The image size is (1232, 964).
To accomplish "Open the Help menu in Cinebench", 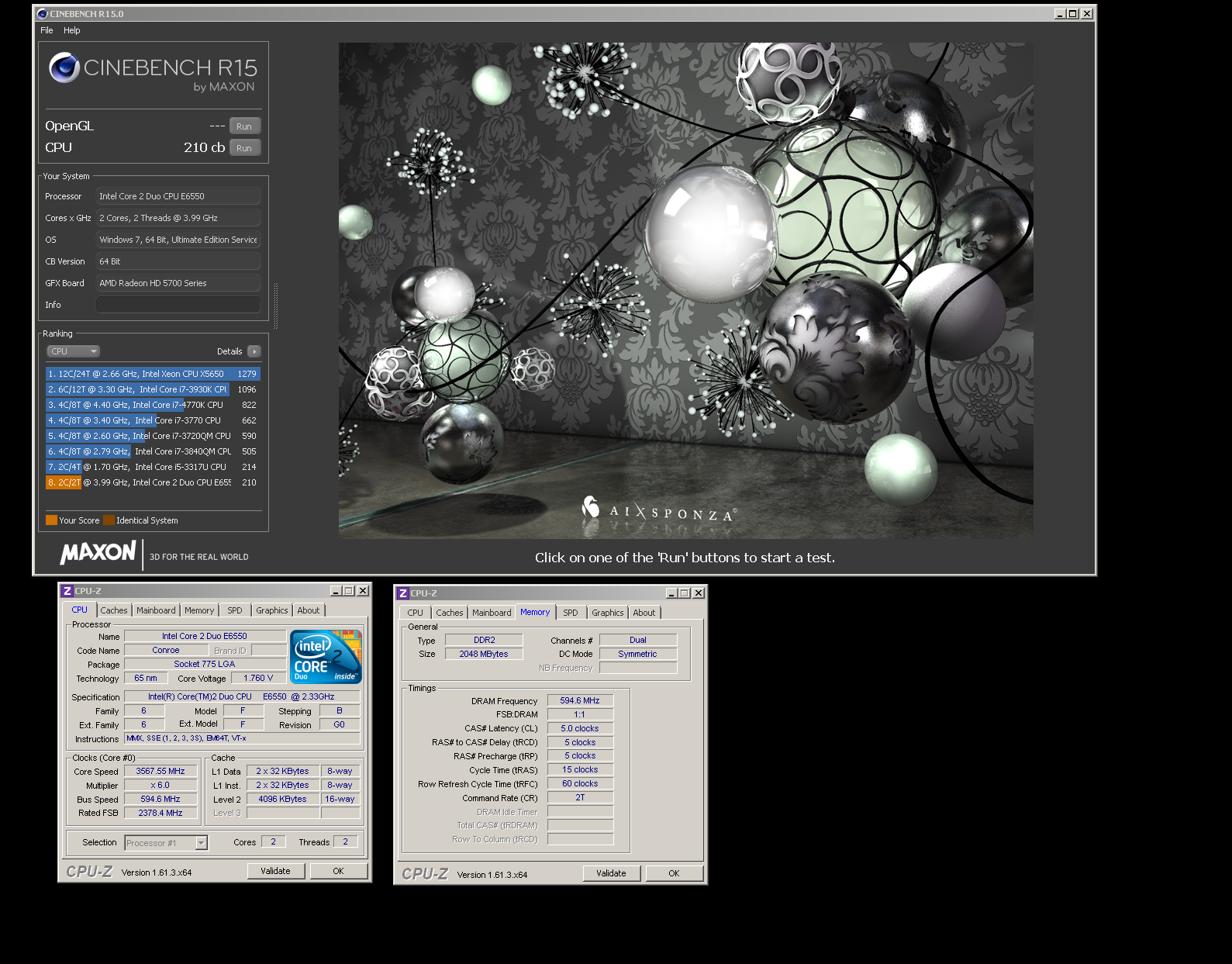I will [x=72, y=30].
